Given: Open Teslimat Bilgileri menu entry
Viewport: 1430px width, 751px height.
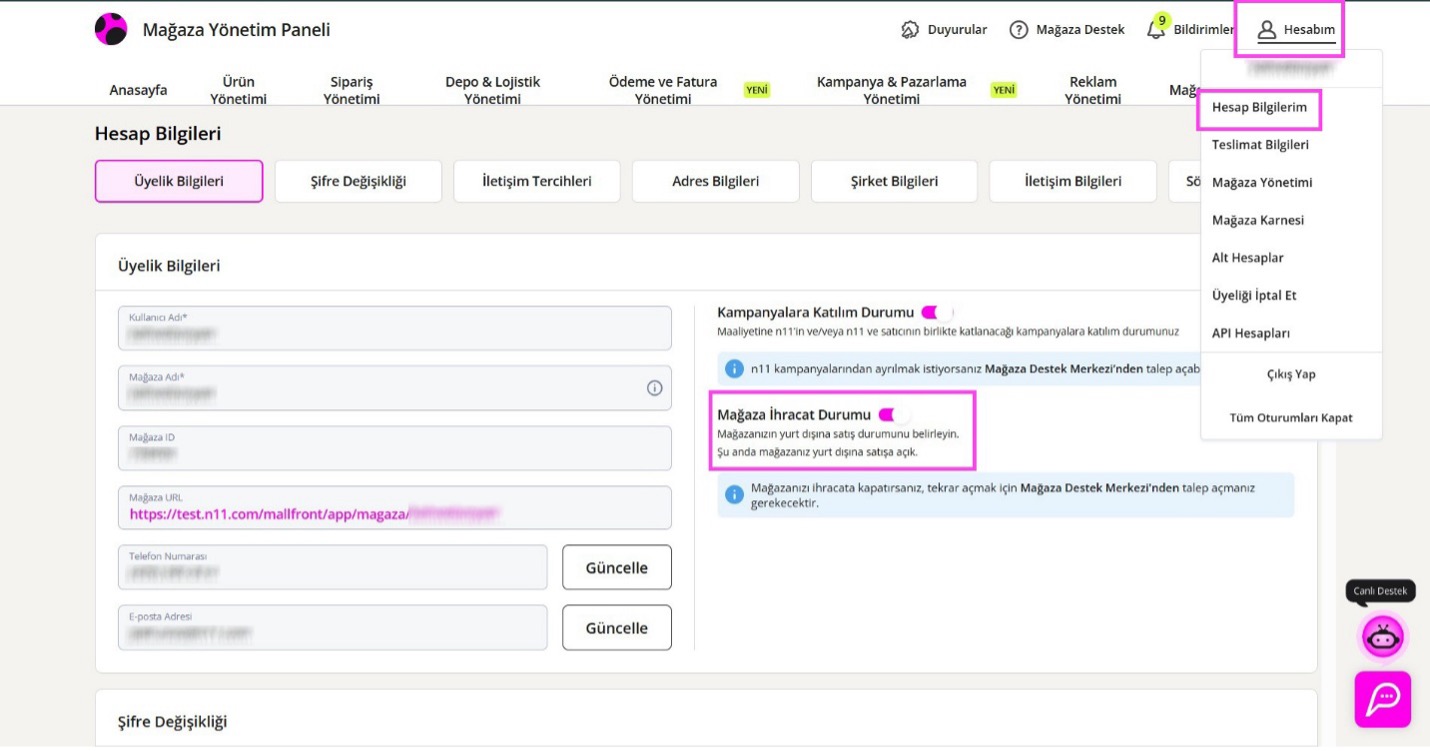Looking at the screenshot, I should pos(1260,145).
